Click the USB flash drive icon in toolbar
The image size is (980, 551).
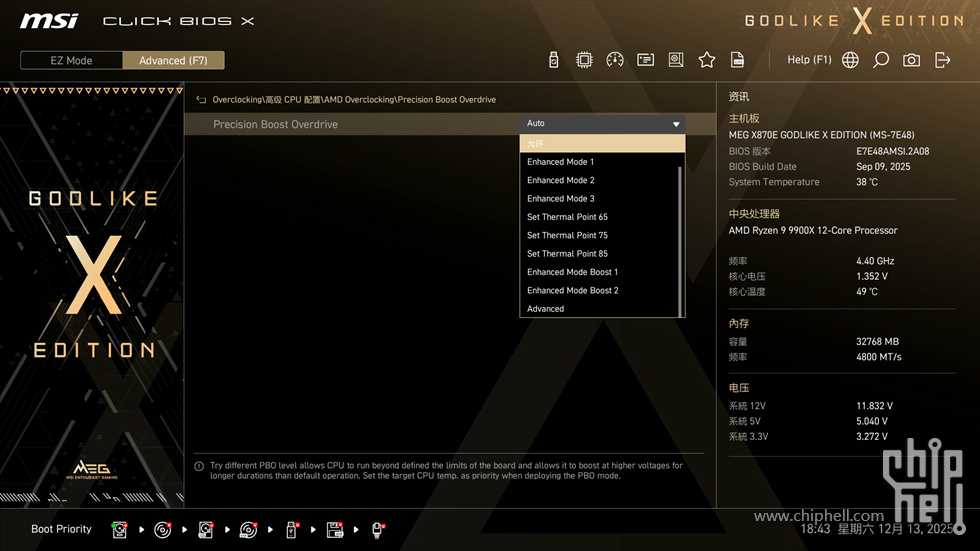tap(554, 60)
